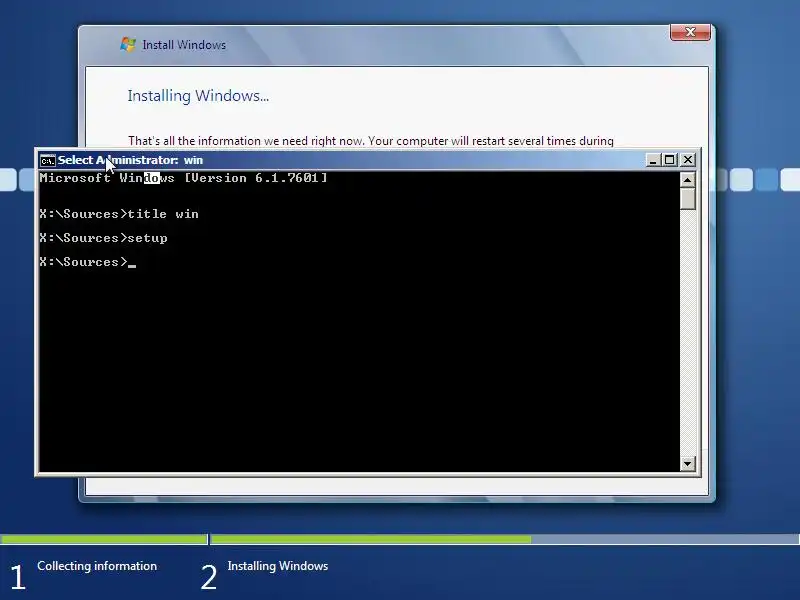Click the empty X:\Sources> prompt cursor line
This screenshot has height=600, width=800.
tap(88, 262)
